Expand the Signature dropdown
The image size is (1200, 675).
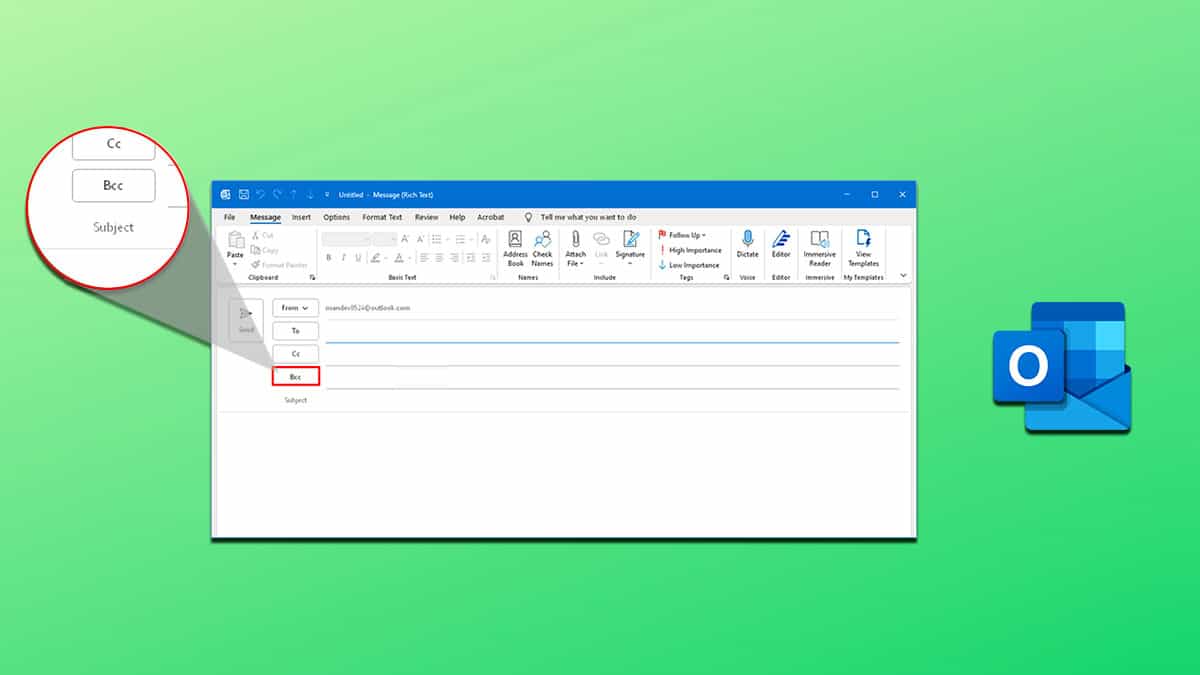[x=631, y=253]
